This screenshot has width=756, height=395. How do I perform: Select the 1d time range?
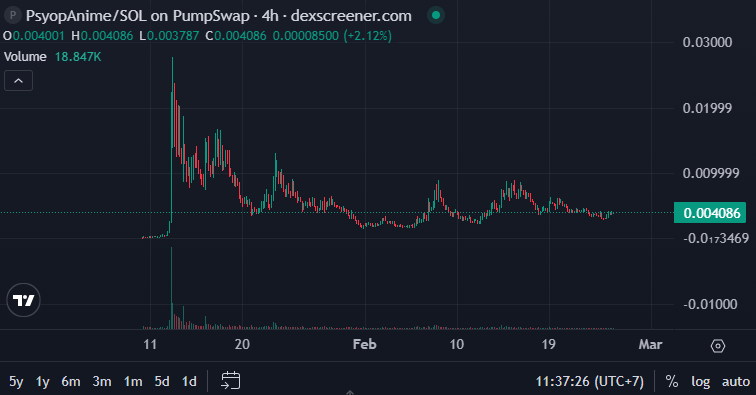(x=189, y=381)
